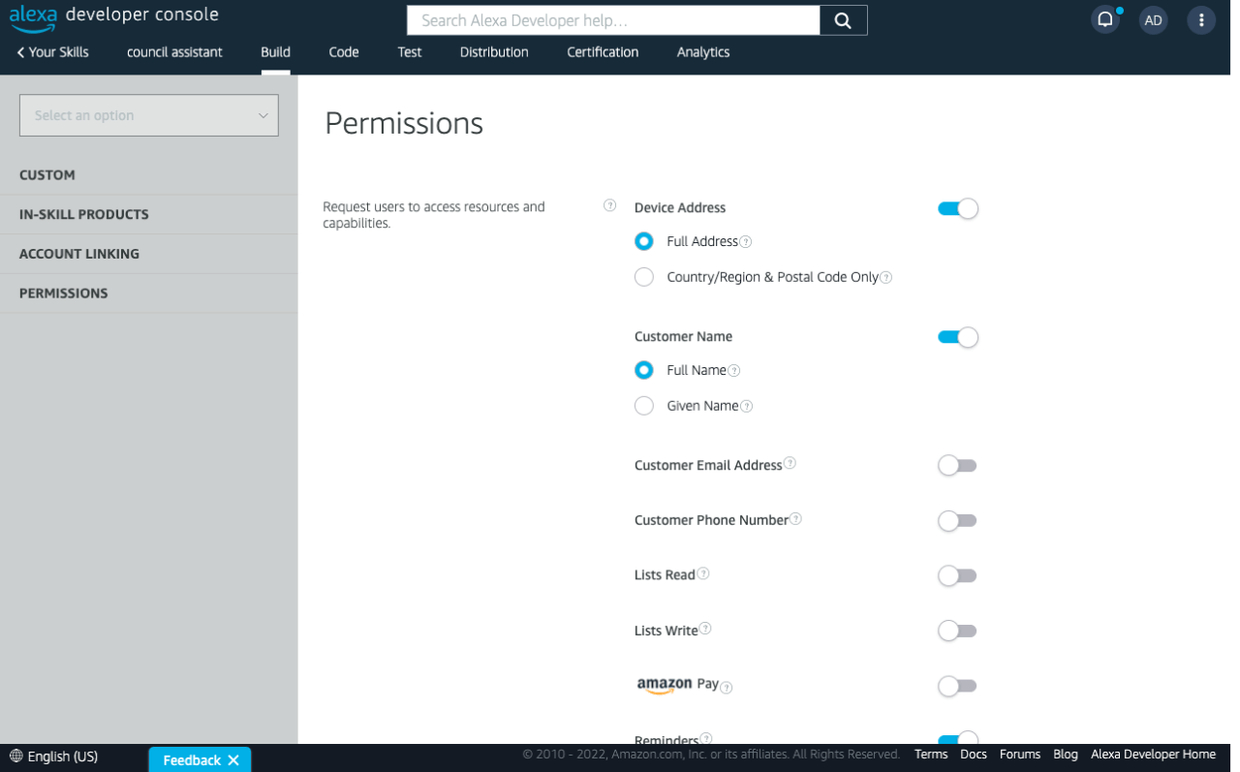The height and width of the screenshot is (772, 1240).
Task: Open the Terms footer link
Action: click(x=931, y=755)
